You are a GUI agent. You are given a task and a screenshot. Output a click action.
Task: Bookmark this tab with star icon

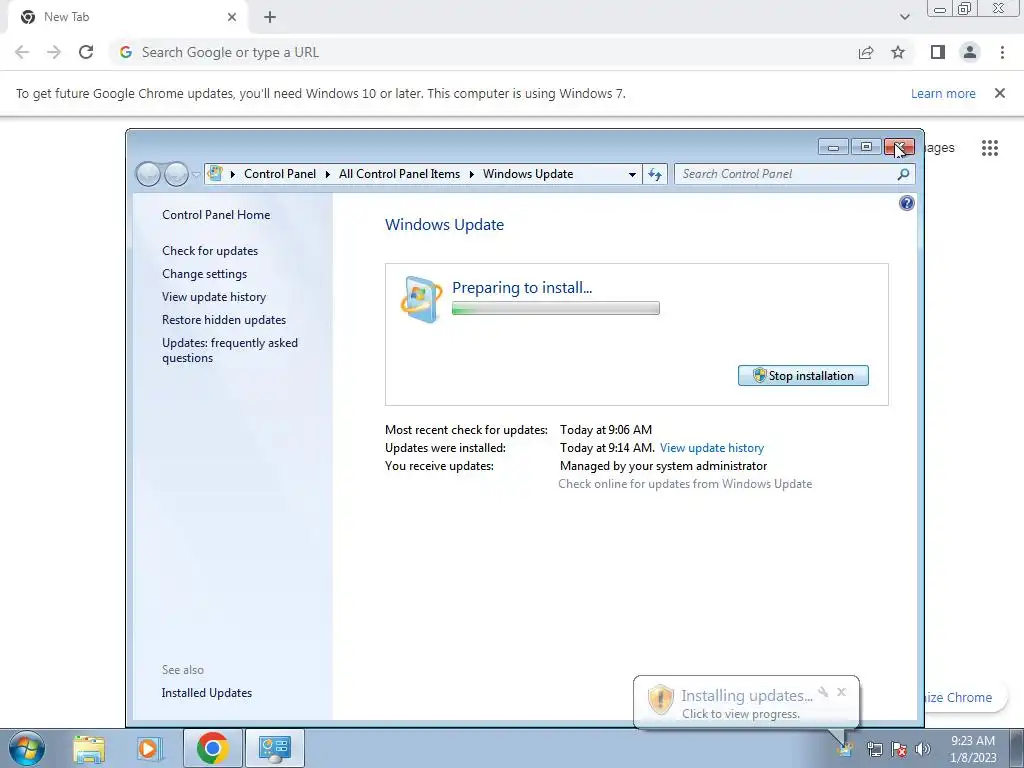point(898,52)
